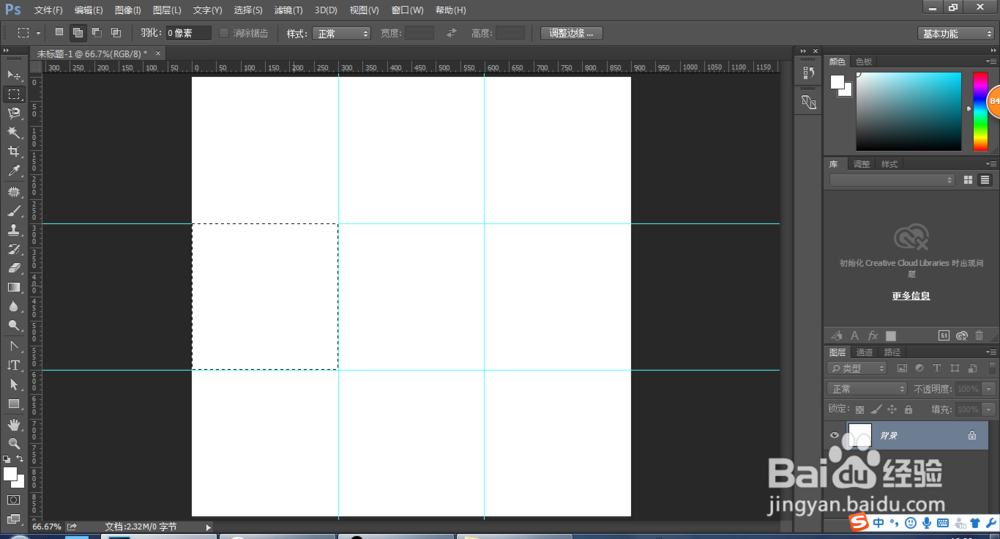The image size is (1000, 539).
Task: Select the Rectangular Marquee tool in toolbox
Action: pyautogui.click(x=13, y=94)
